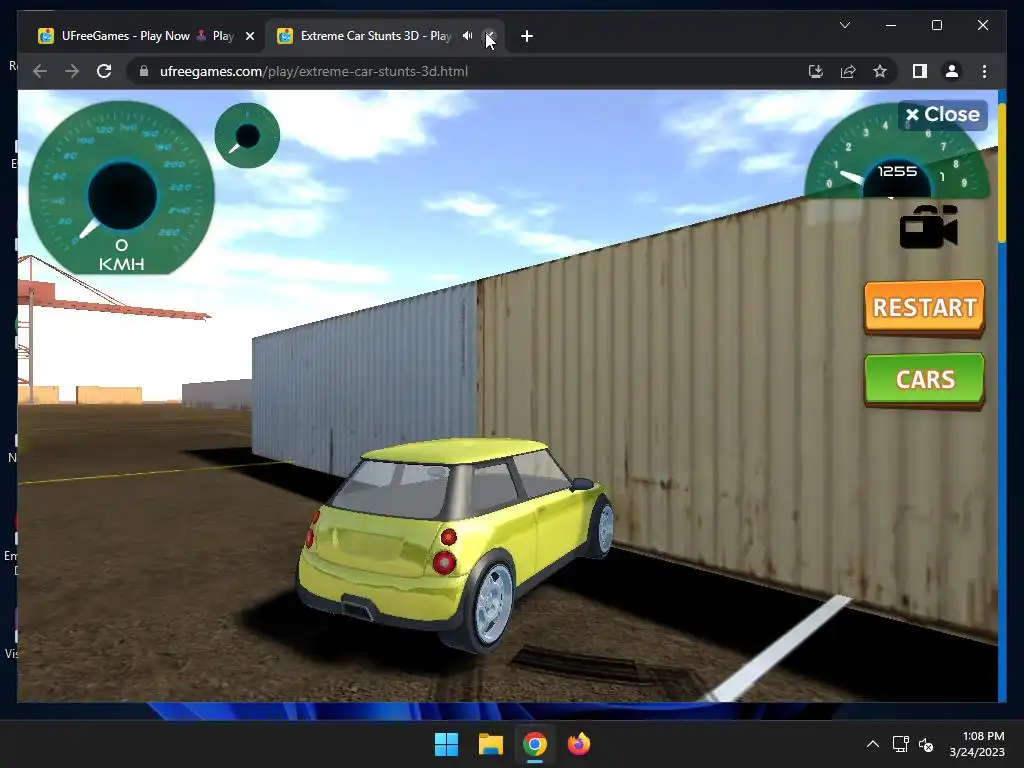Click the orange RESTART button

coord(924,308)
